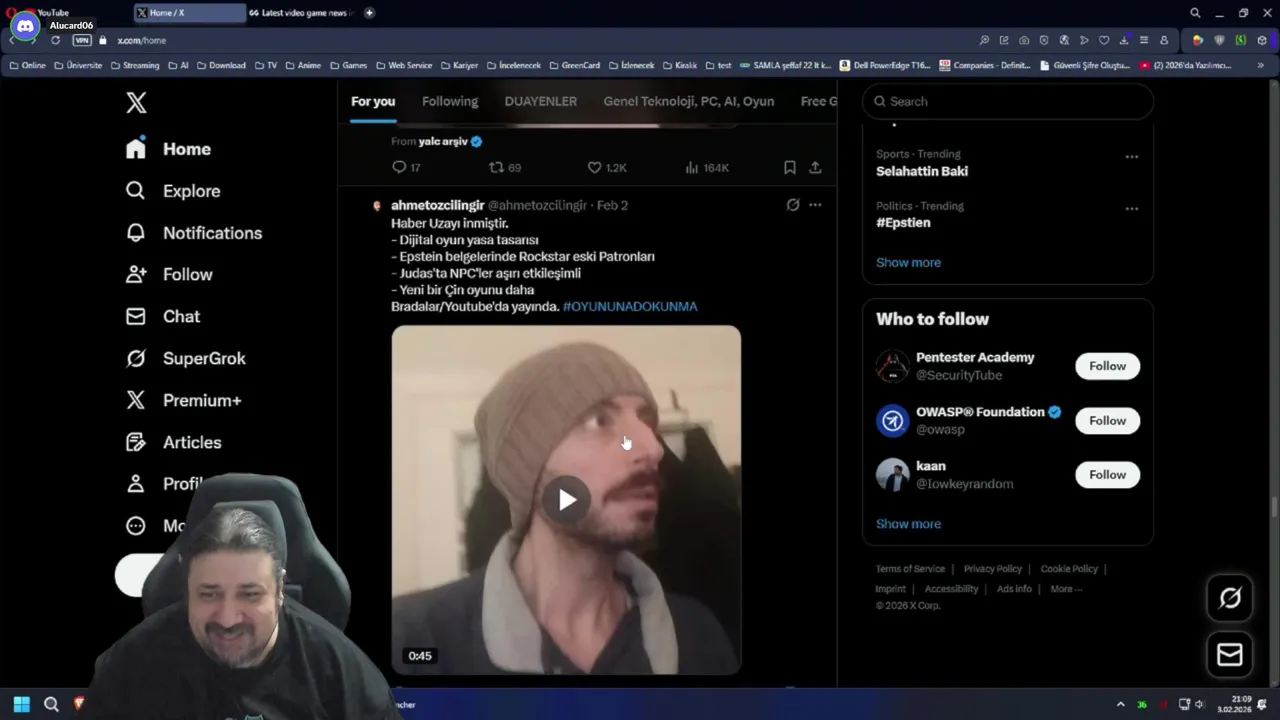Open more options for #Epstien trend

pyautogui.click(x=1131, y=209)
